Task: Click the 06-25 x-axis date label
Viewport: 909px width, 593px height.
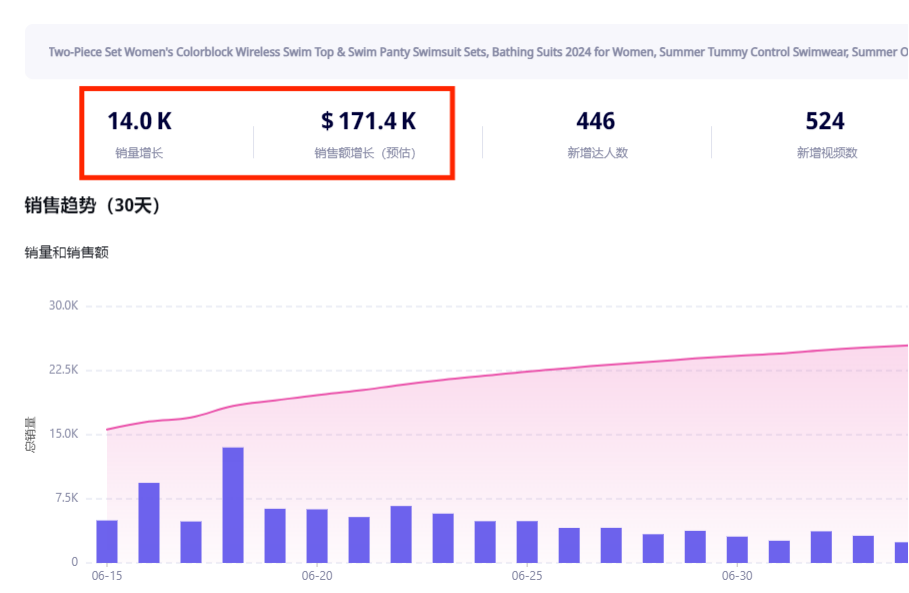Action: tap(526, 576)
